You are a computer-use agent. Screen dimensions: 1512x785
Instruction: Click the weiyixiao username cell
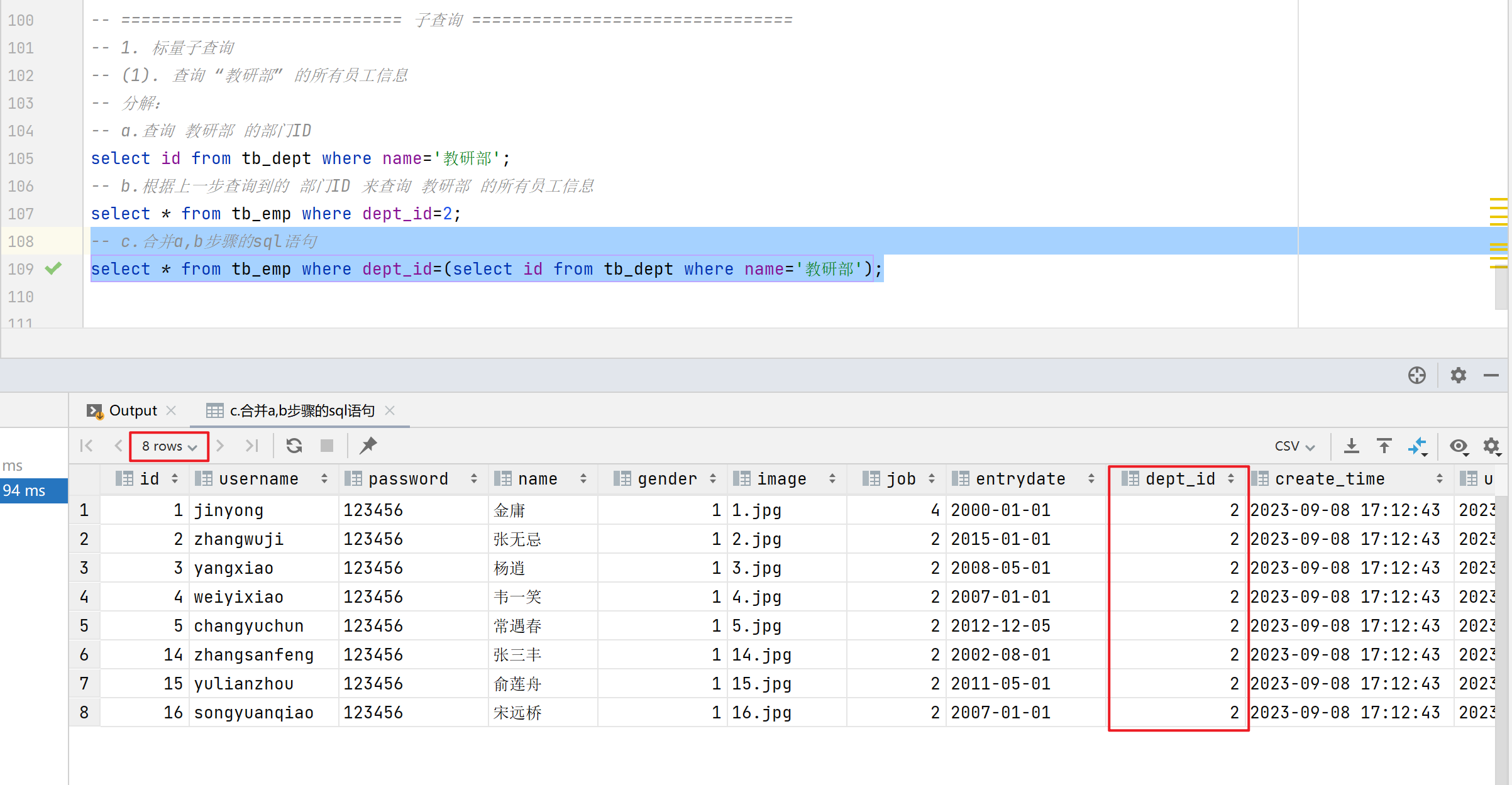click(263, 597)
